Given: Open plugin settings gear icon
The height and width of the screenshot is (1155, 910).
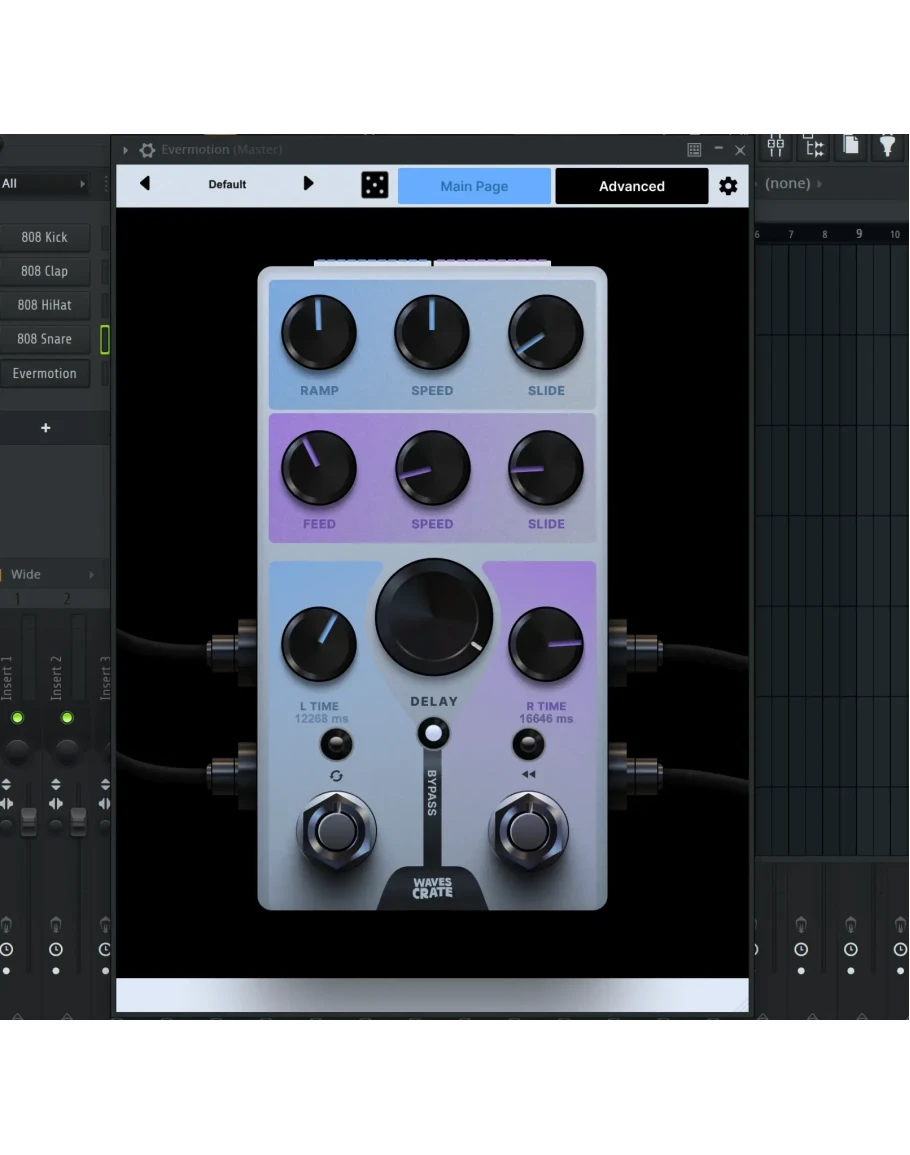Looking at the screenshot, I should point(728,186).
